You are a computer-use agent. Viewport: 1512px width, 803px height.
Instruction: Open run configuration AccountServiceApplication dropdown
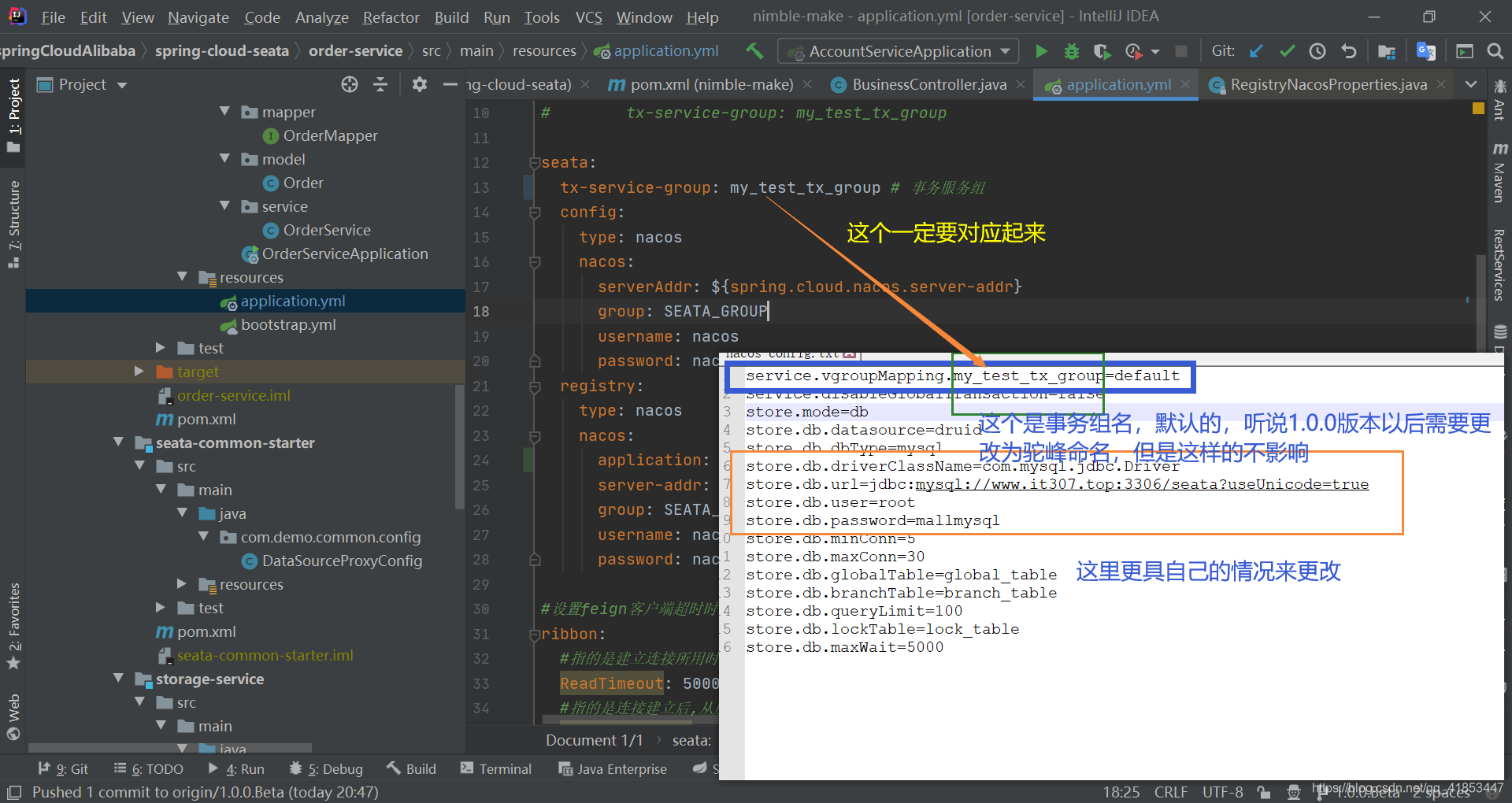click(x=899, y=51)
